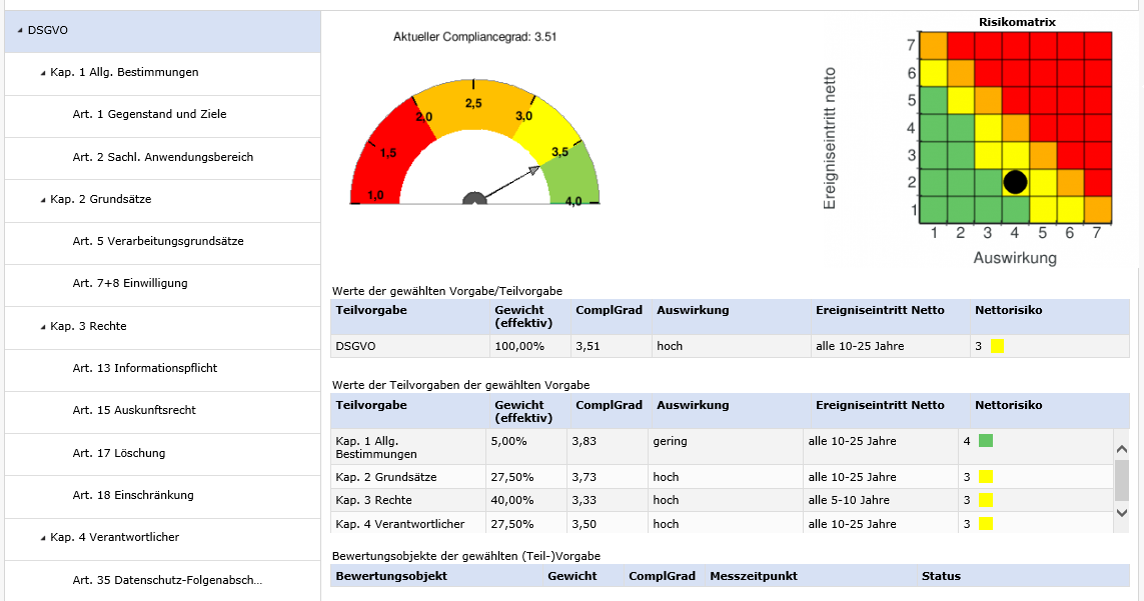Click yellow Nettorisiko swatch for Kap. 4 Verantwortlicher

pyautogui.click(x=986, y=524)
